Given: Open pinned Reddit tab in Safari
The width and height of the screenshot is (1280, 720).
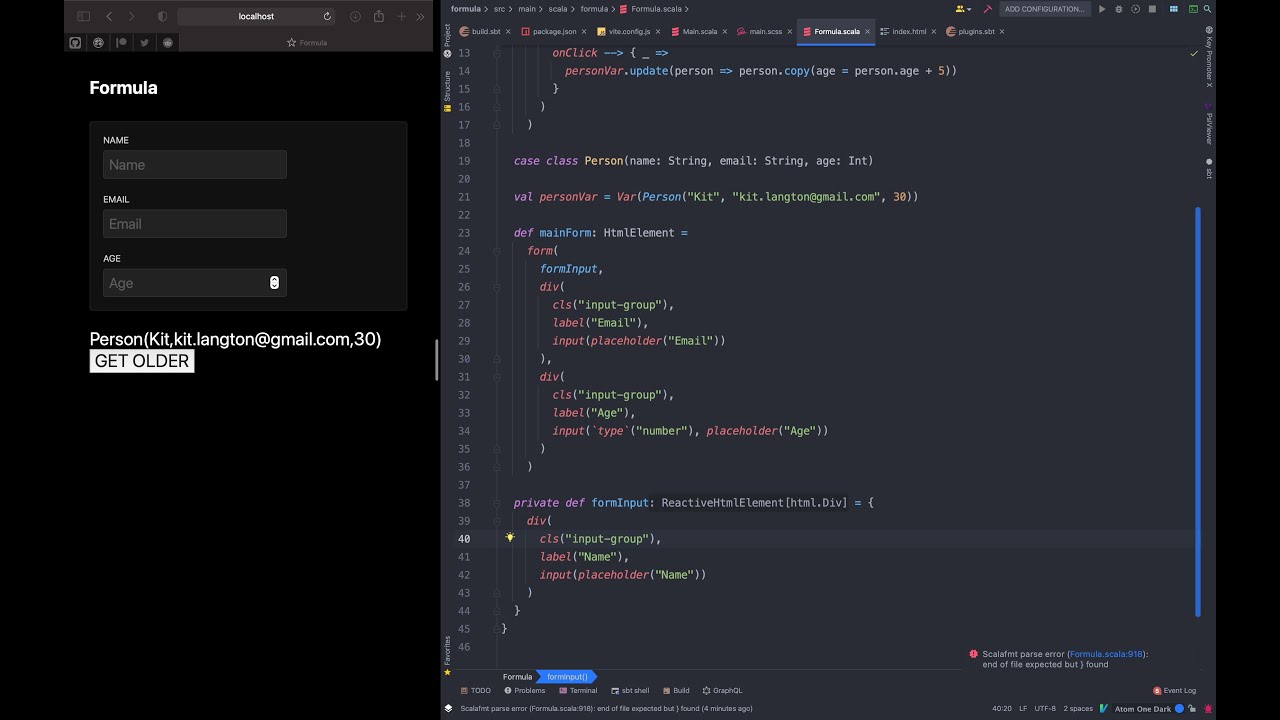Looking at the screenshot, I should point(167,43).
